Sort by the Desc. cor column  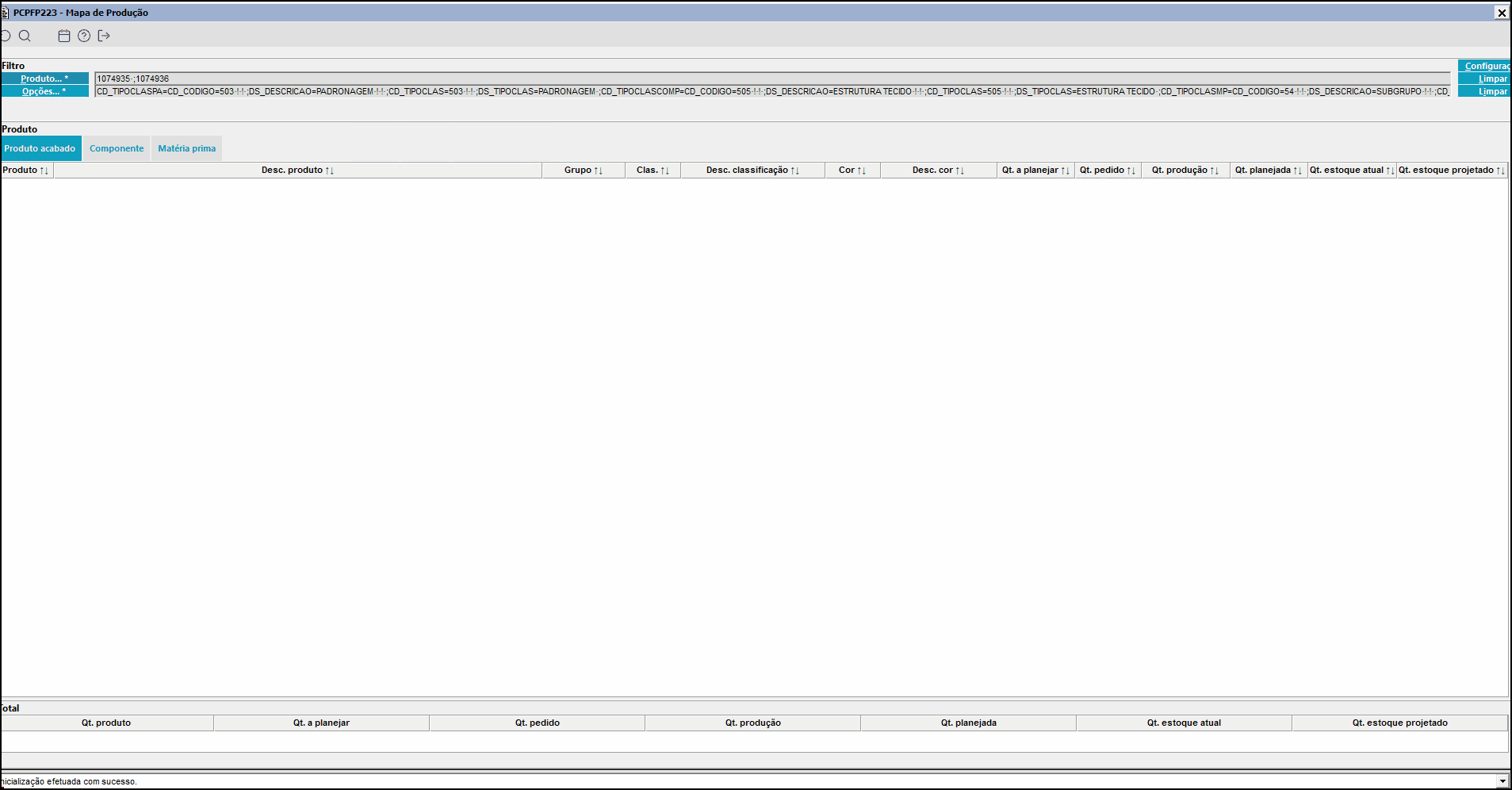(x=939, y=170)
